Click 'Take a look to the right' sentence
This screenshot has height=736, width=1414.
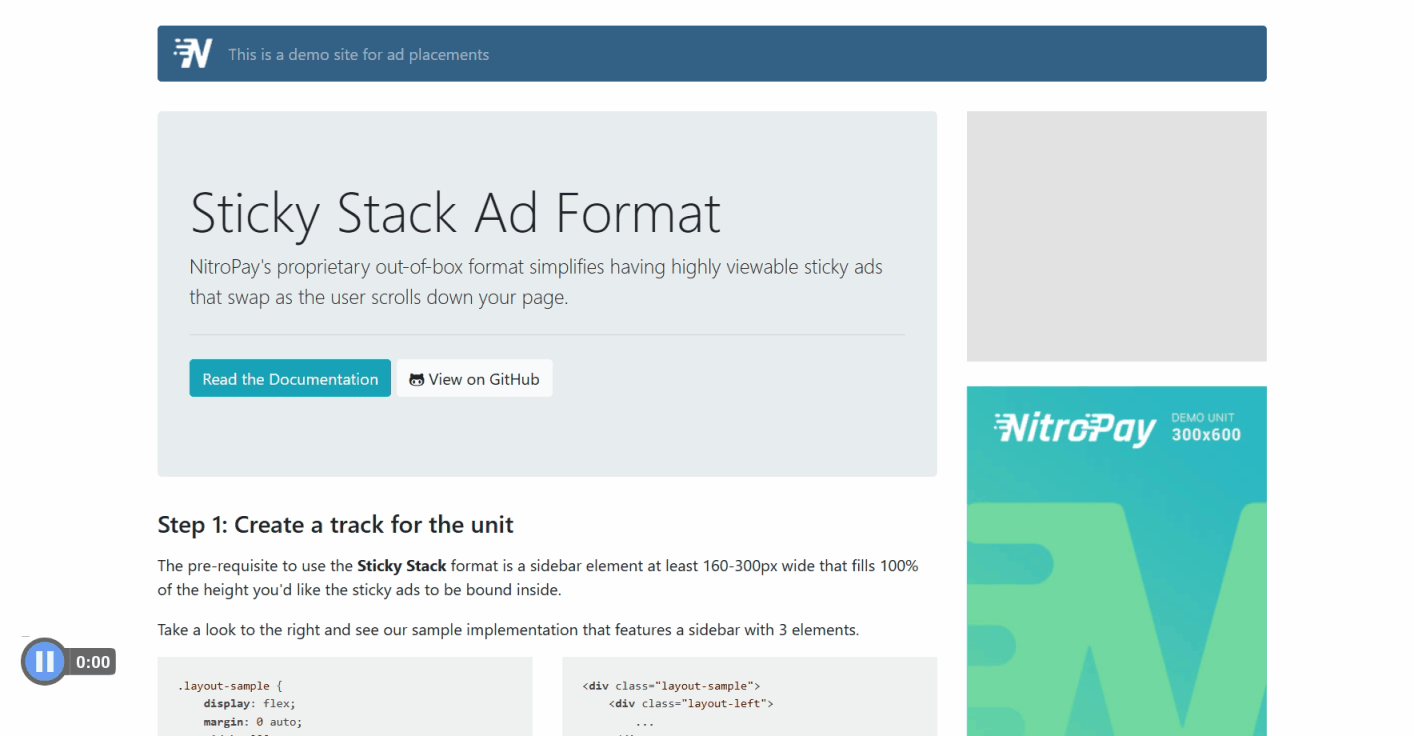[x=508, y=630]
